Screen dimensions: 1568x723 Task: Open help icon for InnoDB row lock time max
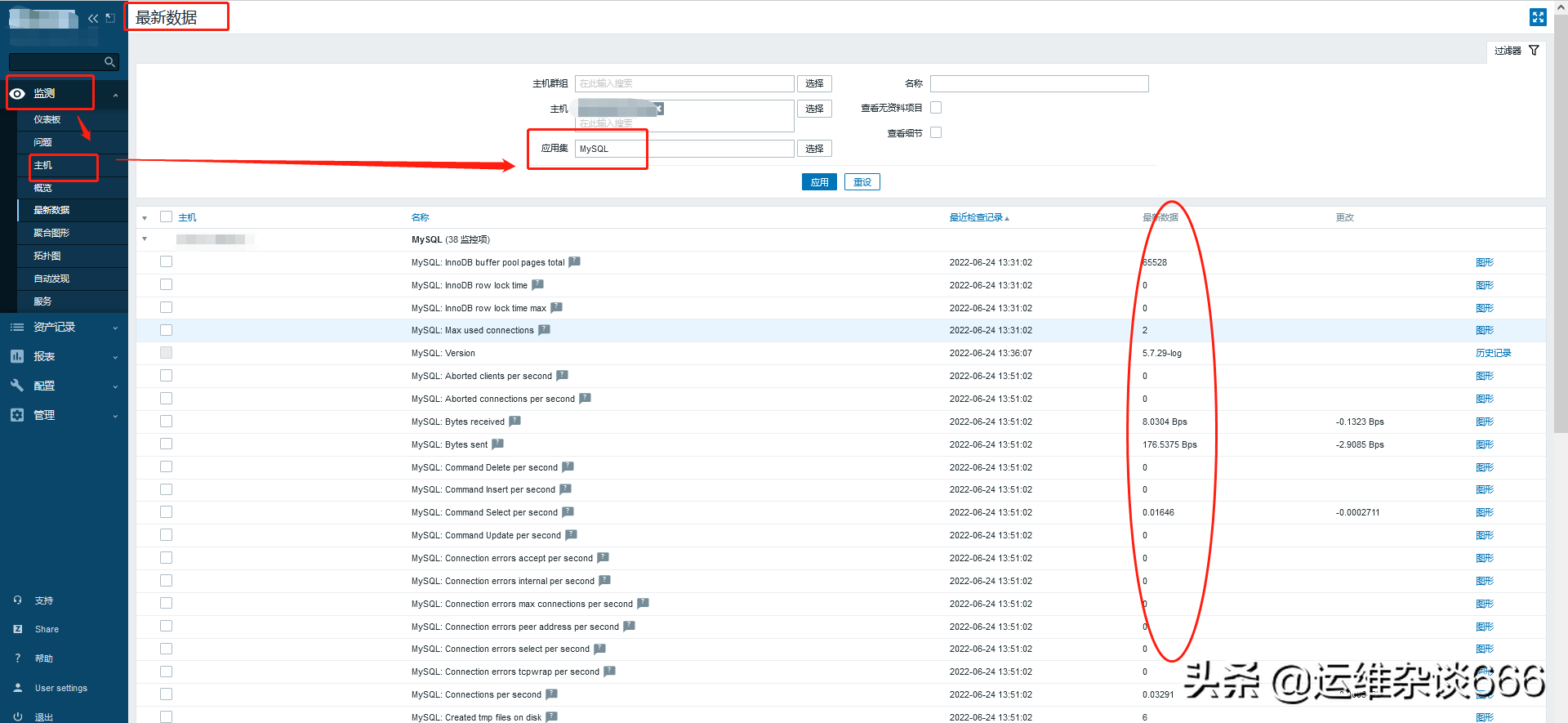click(556, 308)
